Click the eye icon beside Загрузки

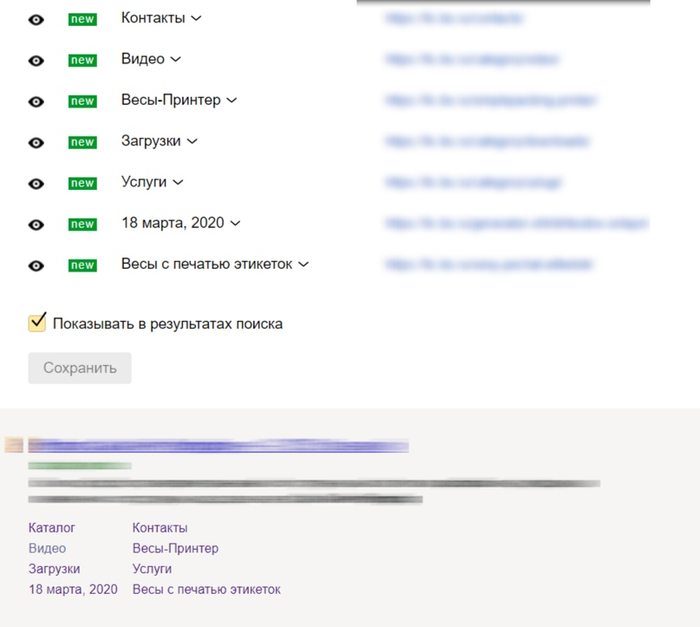[36, 142]
